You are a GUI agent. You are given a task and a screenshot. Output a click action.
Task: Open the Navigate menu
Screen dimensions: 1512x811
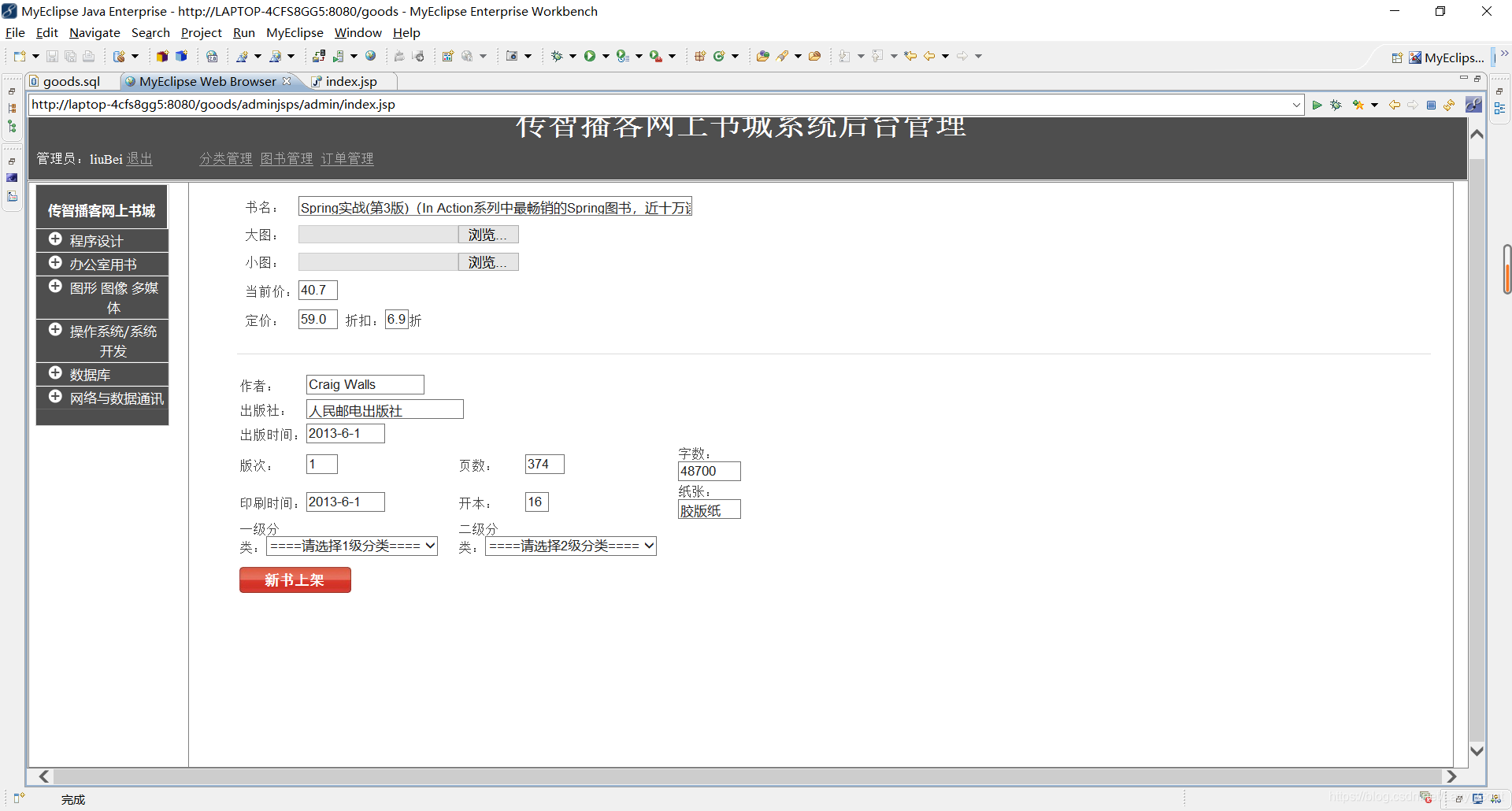(94, 33)
